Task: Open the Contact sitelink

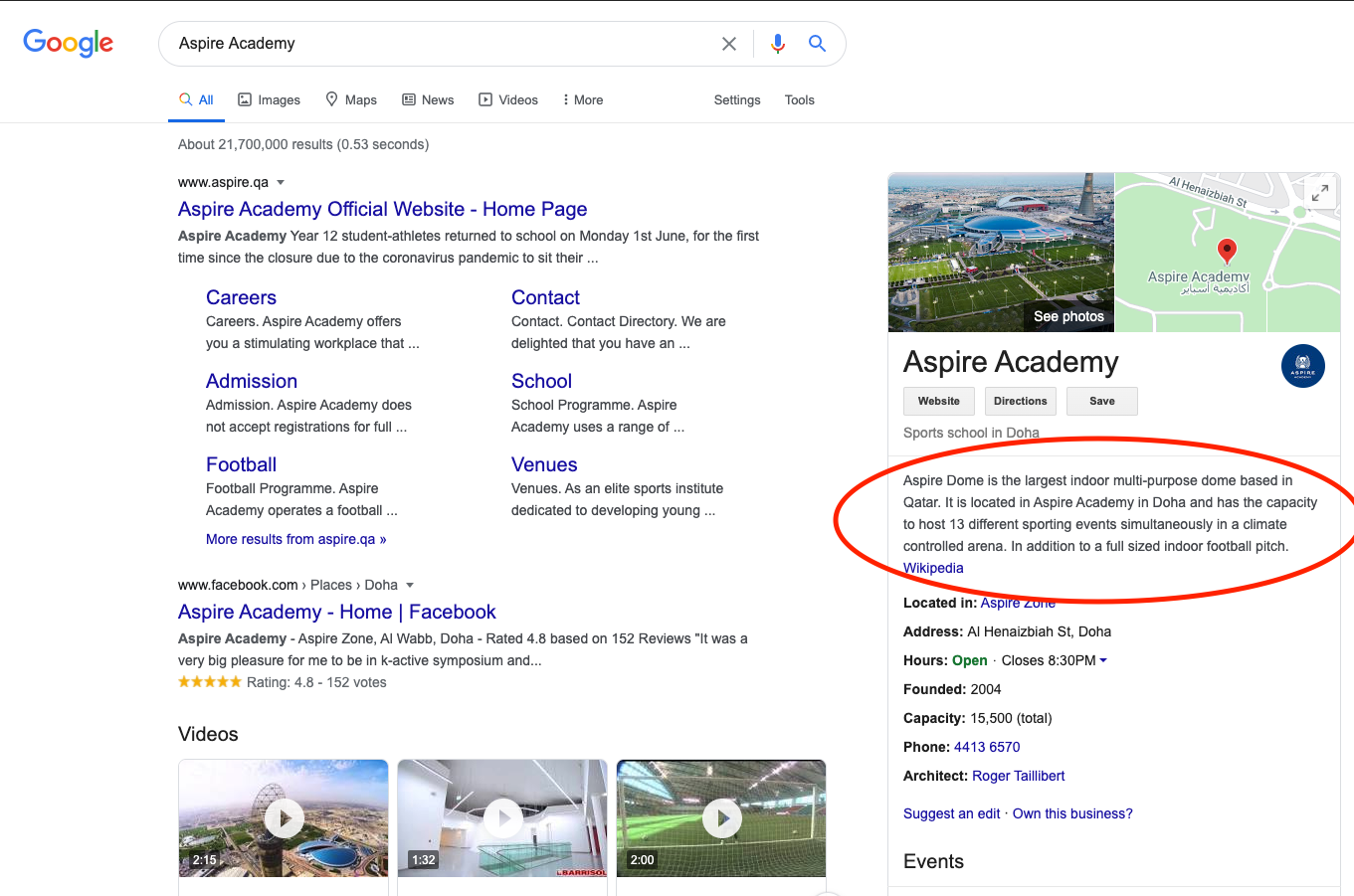Action: coord(545,297)
